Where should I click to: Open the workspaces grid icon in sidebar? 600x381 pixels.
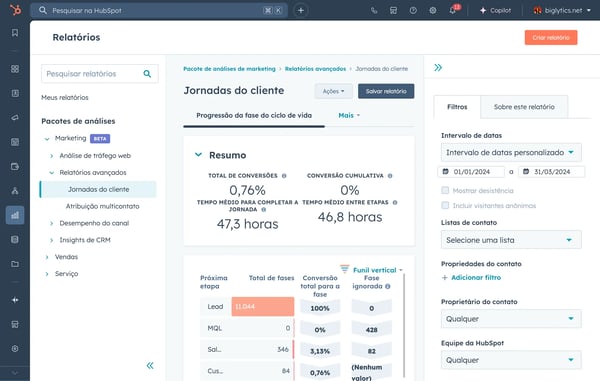[15, 69]
